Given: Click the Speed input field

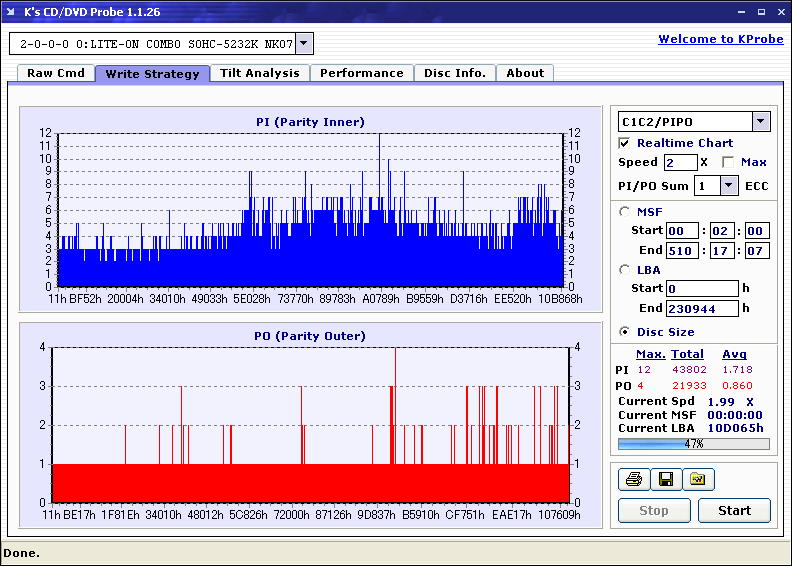Looking at the screenshot, I should click(680, 162).
